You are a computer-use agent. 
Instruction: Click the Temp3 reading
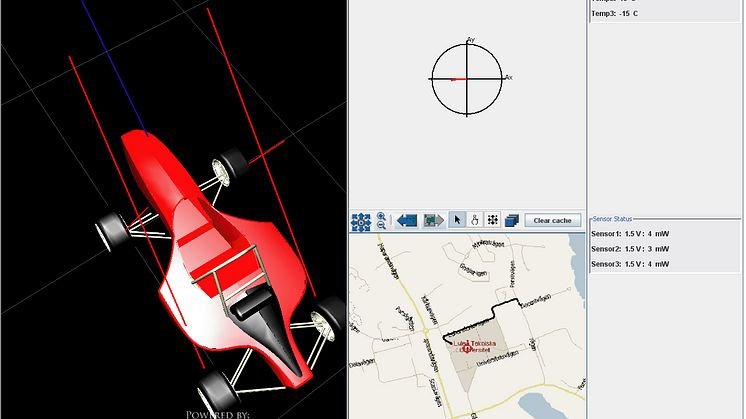point(615,14)
